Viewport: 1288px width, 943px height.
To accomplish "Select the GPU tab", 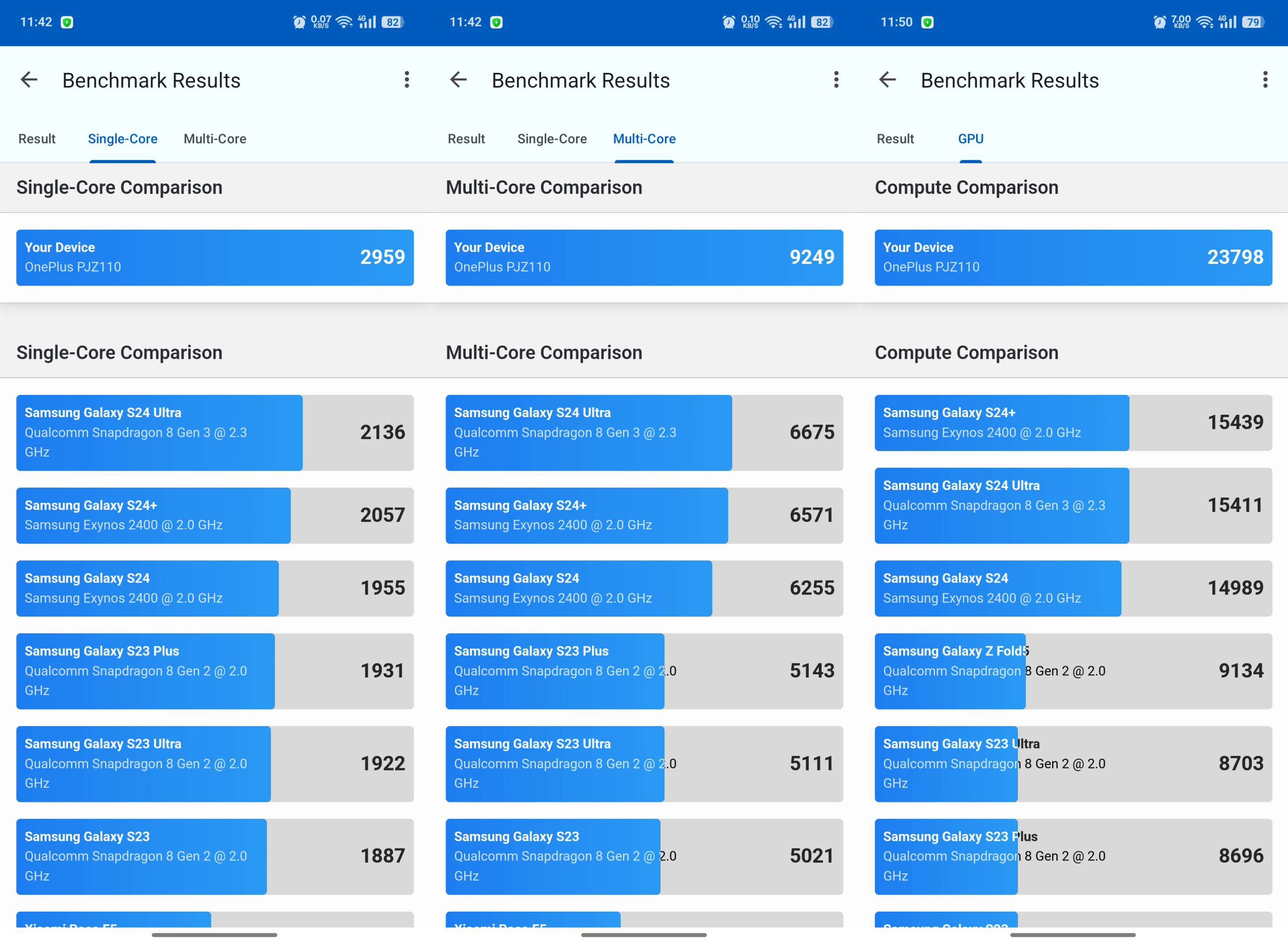I will 970,139.
